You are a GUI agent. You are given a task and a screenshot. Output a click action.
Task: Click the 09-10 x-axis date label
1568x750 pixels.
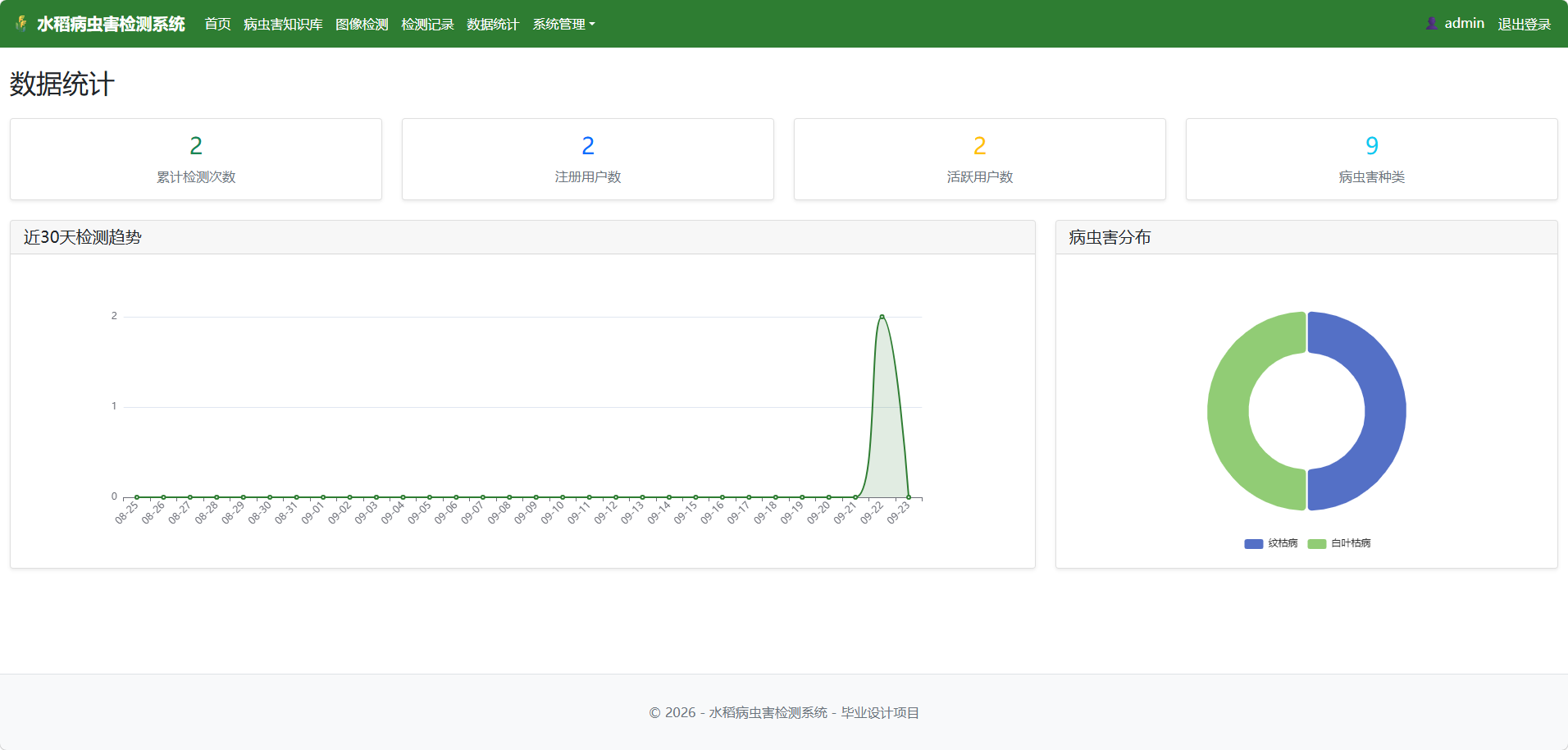[553, 513]
